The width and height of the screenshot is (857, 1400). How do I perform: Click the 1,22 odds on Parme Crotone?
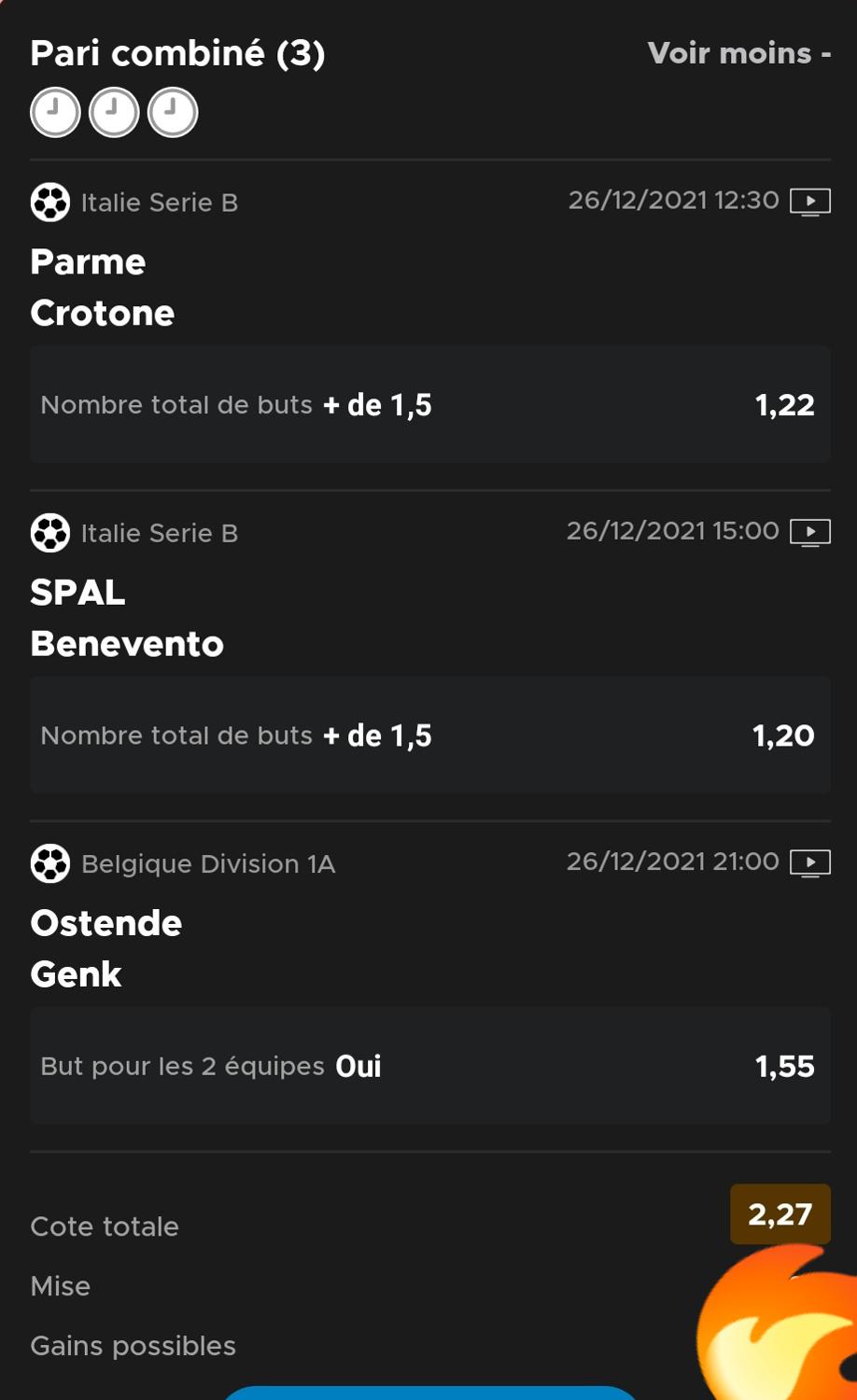784,405
